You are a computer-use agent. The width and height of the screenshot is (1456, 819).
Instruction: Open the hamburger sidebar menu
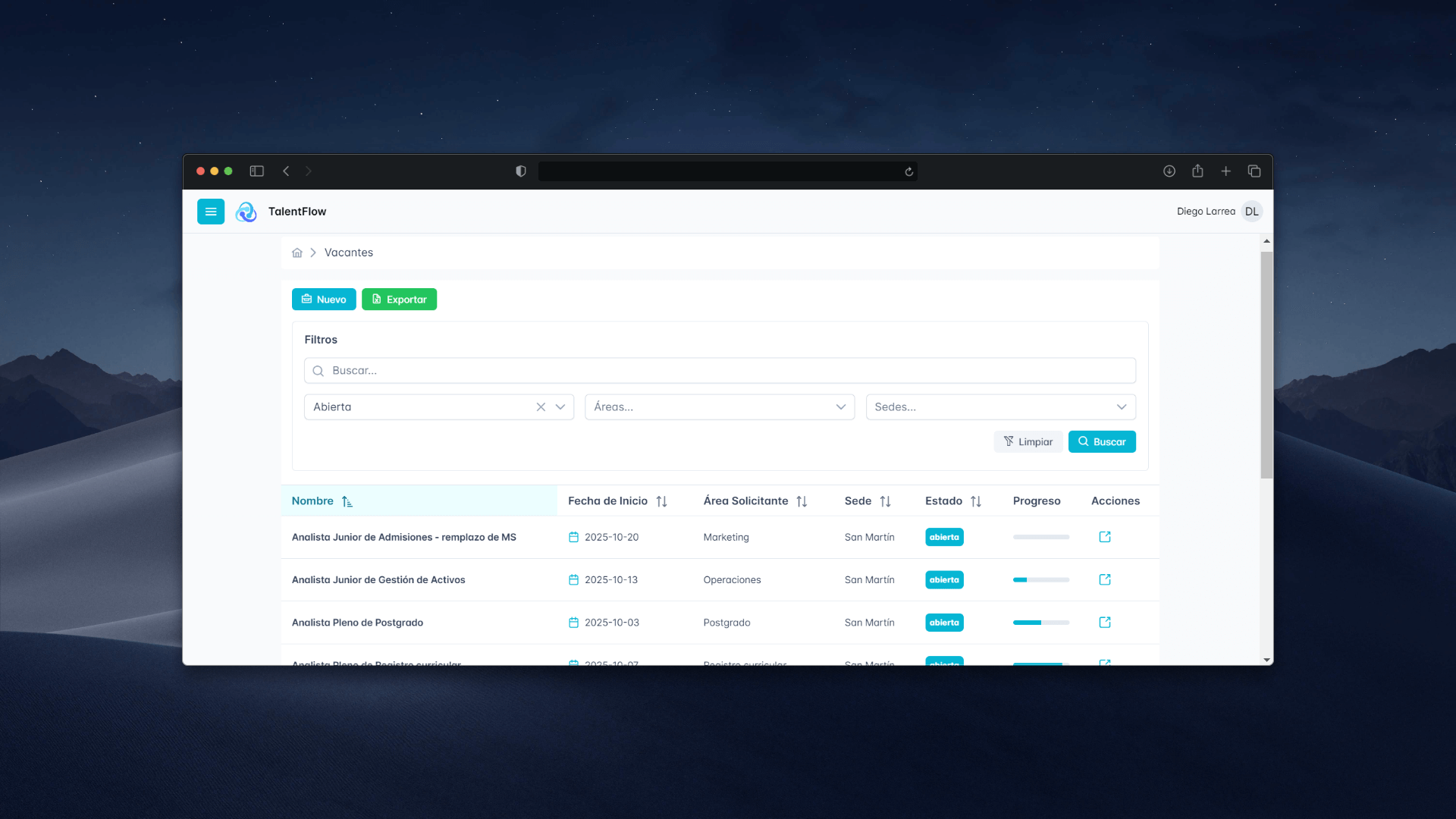point(211,212)
